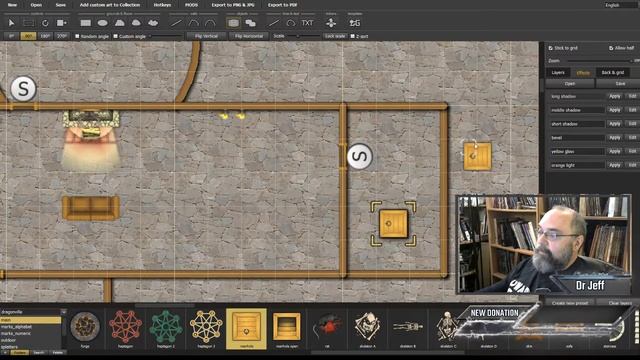
Task: Select the arrow pointer tool
Action: [x=11, y=23]
